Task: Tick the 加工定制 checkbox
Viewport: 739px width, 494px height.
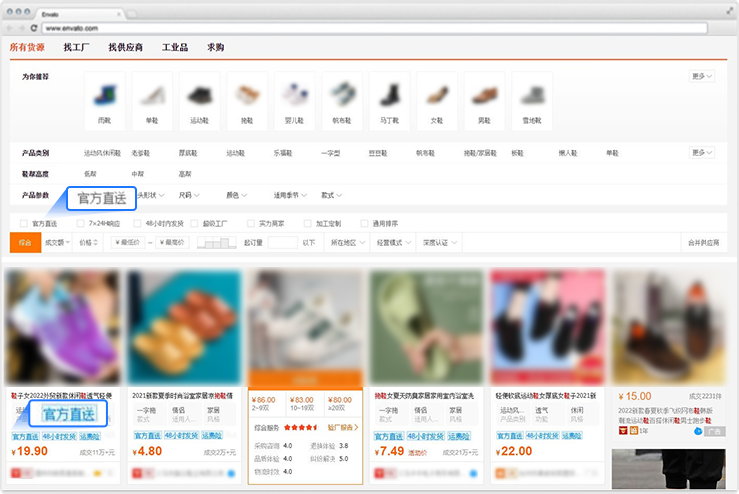Action: click(x=307, y=223)
